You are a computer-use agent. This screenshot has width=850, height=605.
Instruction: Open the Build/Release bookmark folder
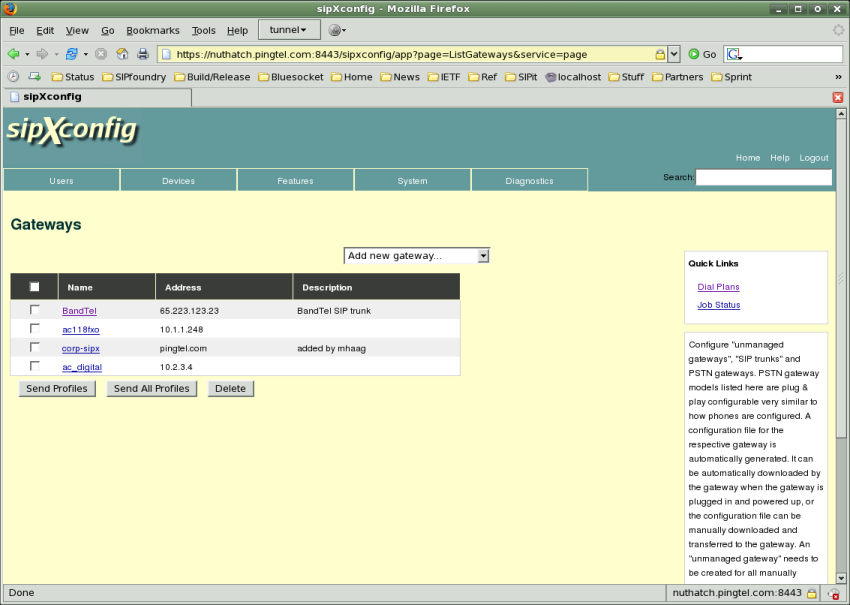pyautogui.click(x=212, y=77)
